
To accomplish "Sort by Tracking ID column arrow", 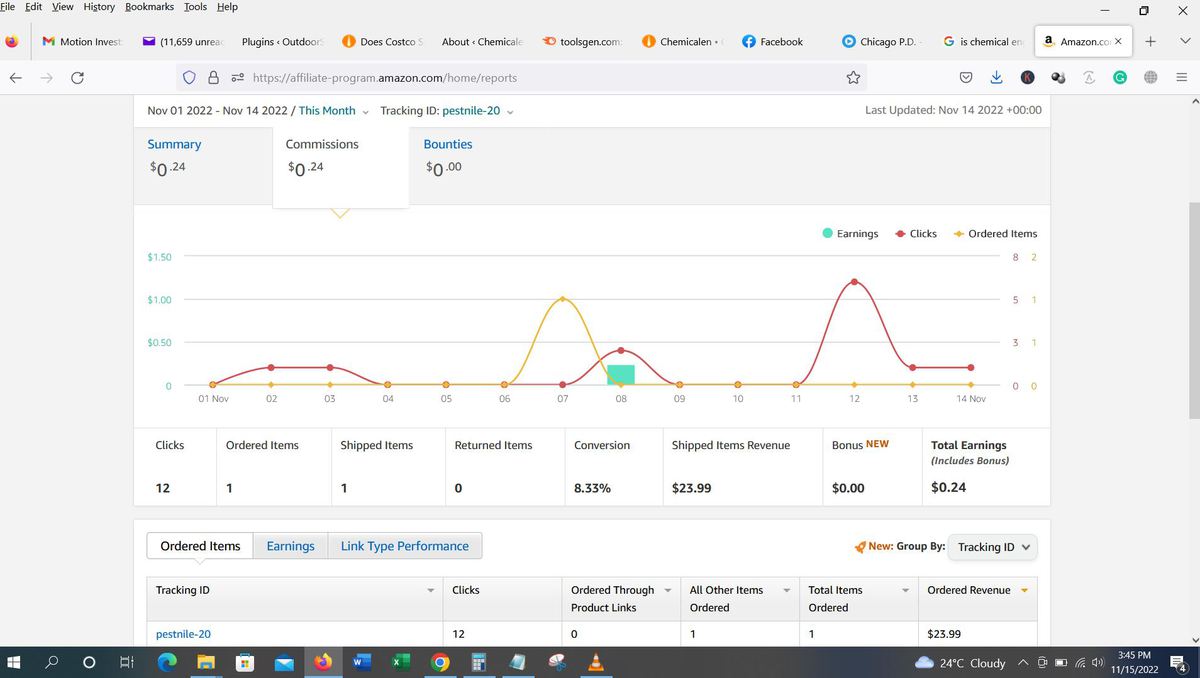I will click(431, 590).
